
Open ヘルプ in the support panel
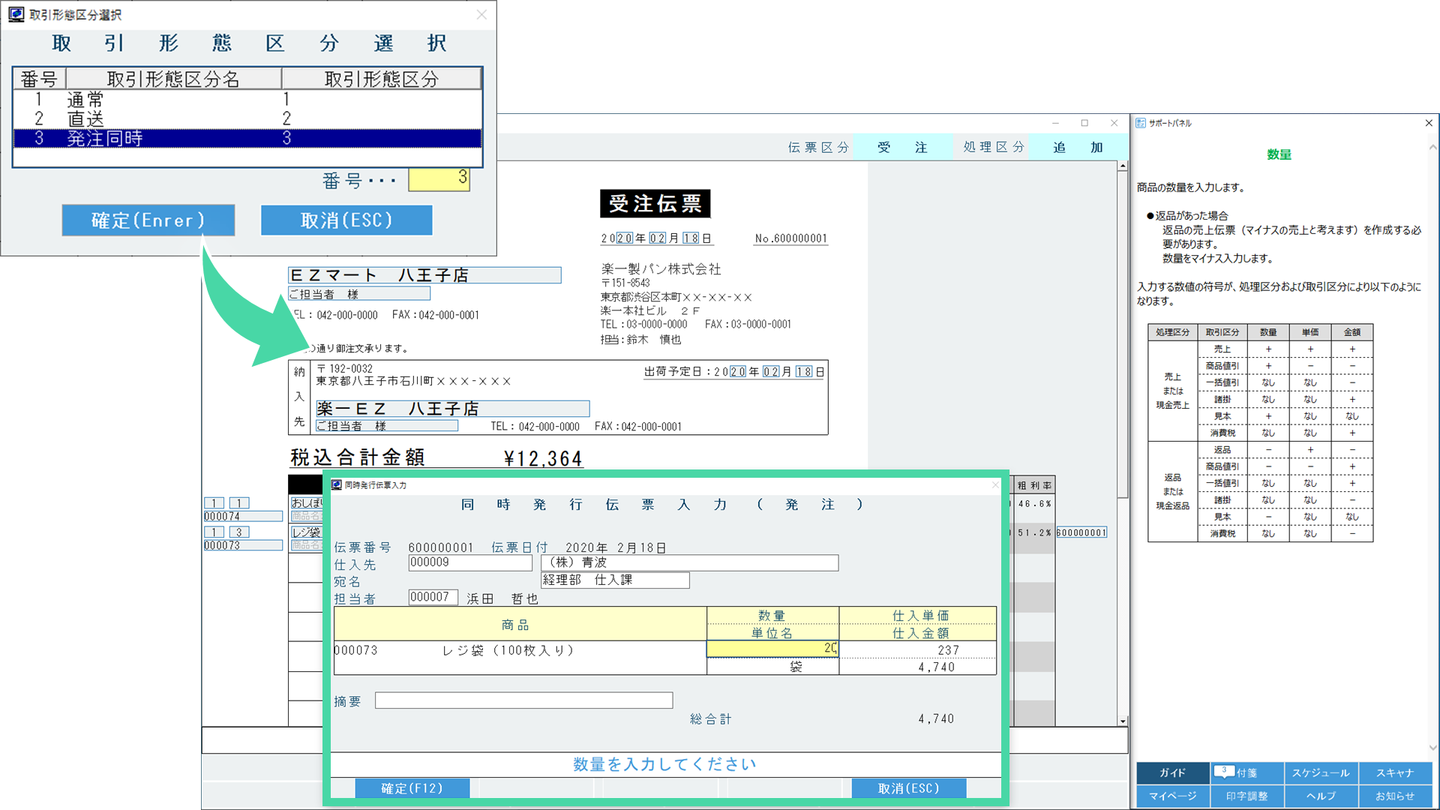(1321, 796)
